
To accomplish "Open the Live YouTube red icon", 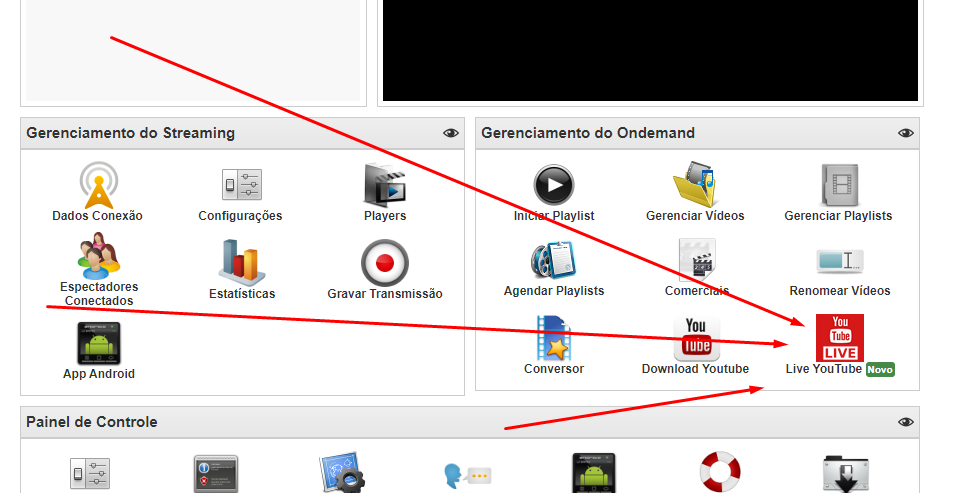I will 839,337.
